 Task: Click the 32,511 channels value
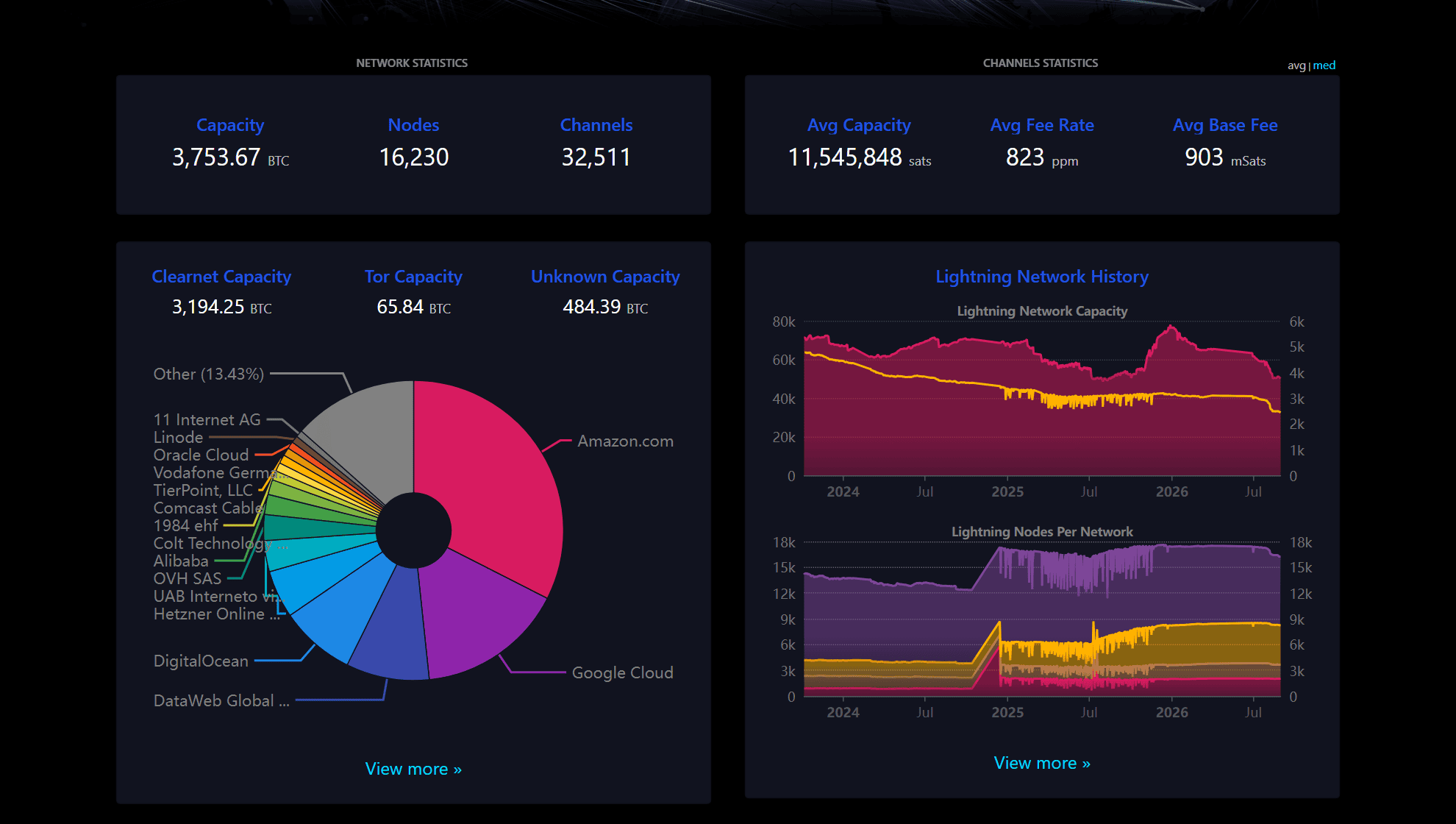pyautogui.click(x=596, y=157)
